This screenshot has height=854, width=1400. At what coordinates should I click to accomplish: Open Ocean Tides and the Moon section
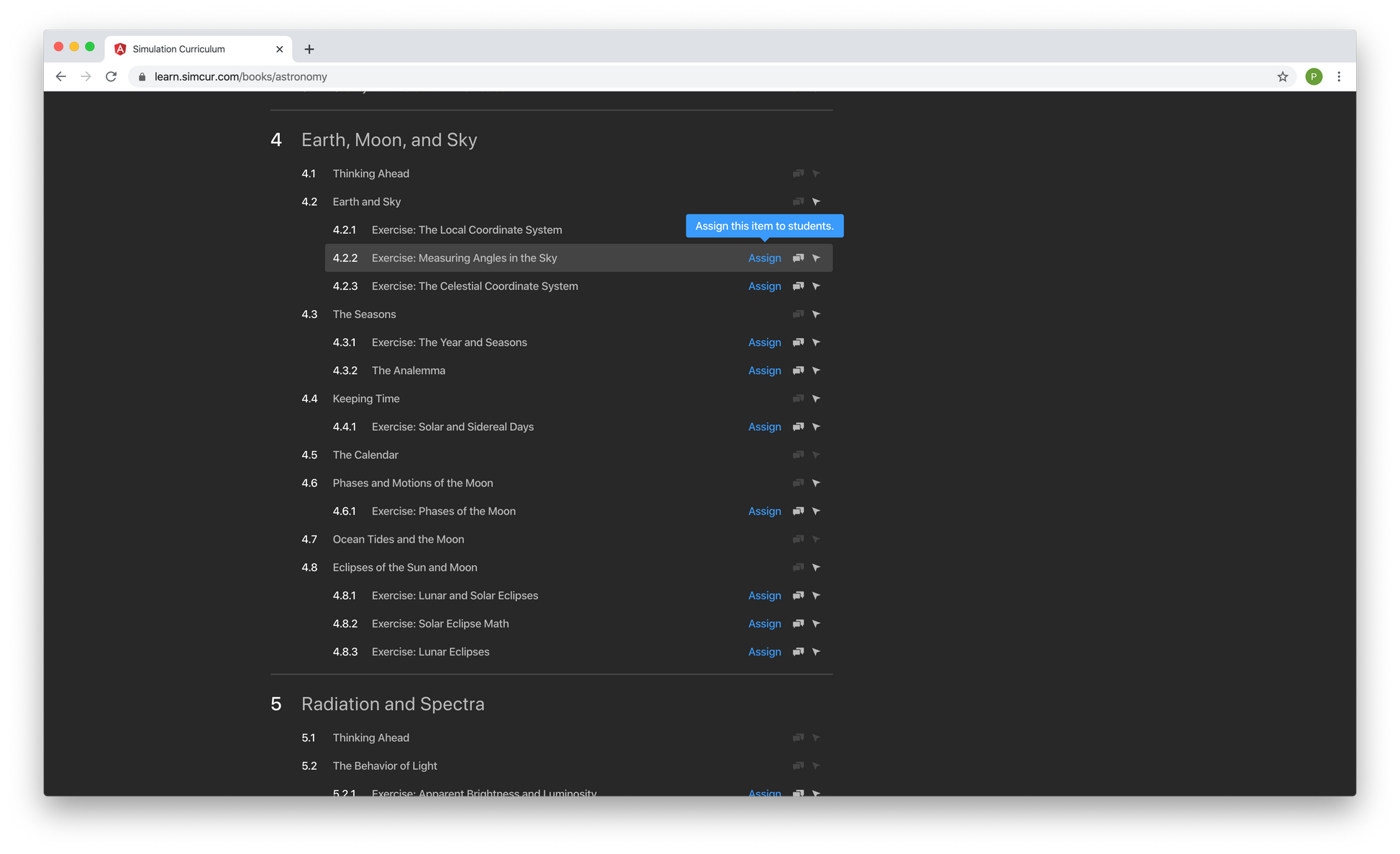[x=398, y=539]
